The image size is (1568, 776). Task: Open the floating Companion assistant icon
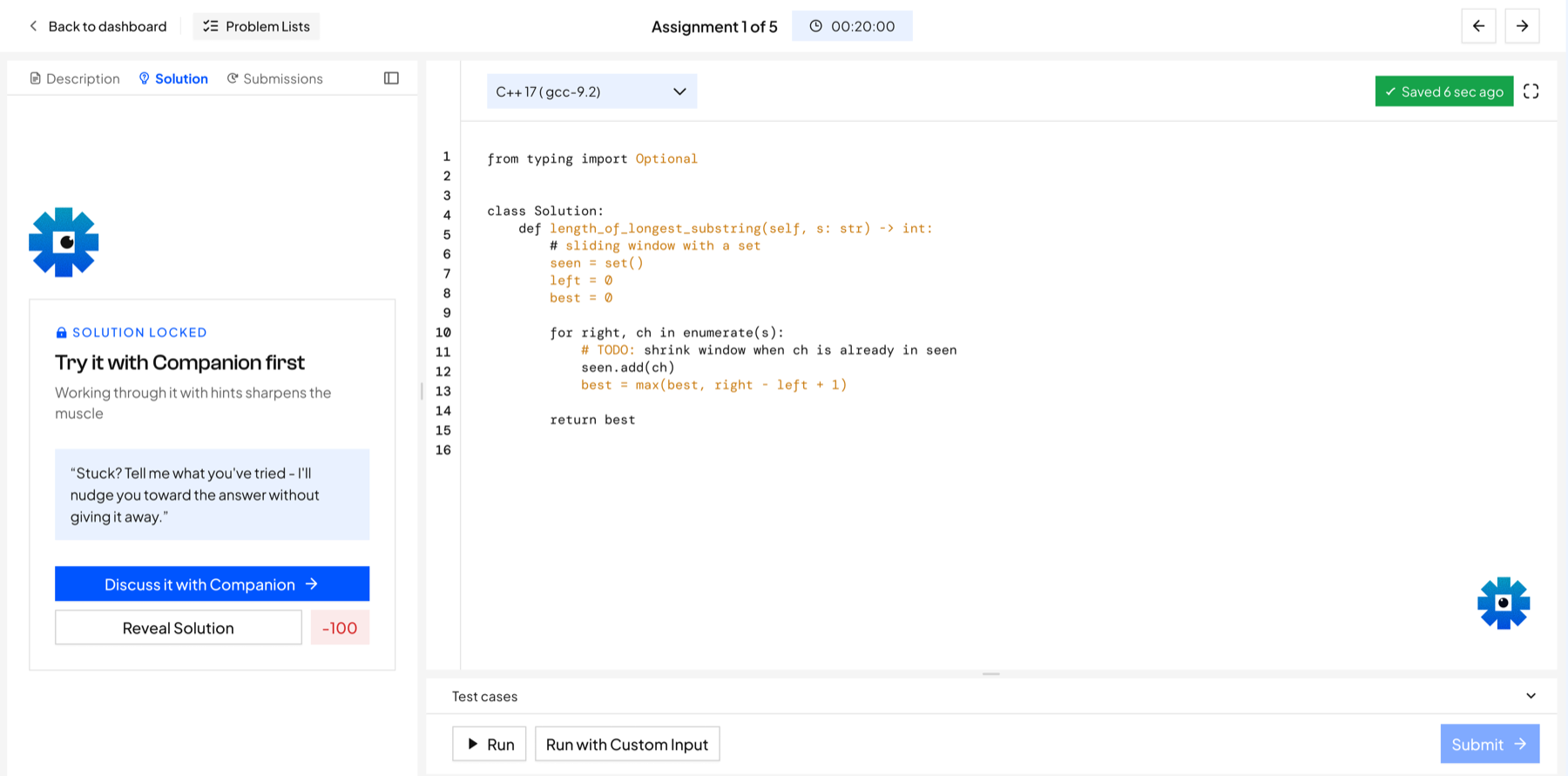1504,603
